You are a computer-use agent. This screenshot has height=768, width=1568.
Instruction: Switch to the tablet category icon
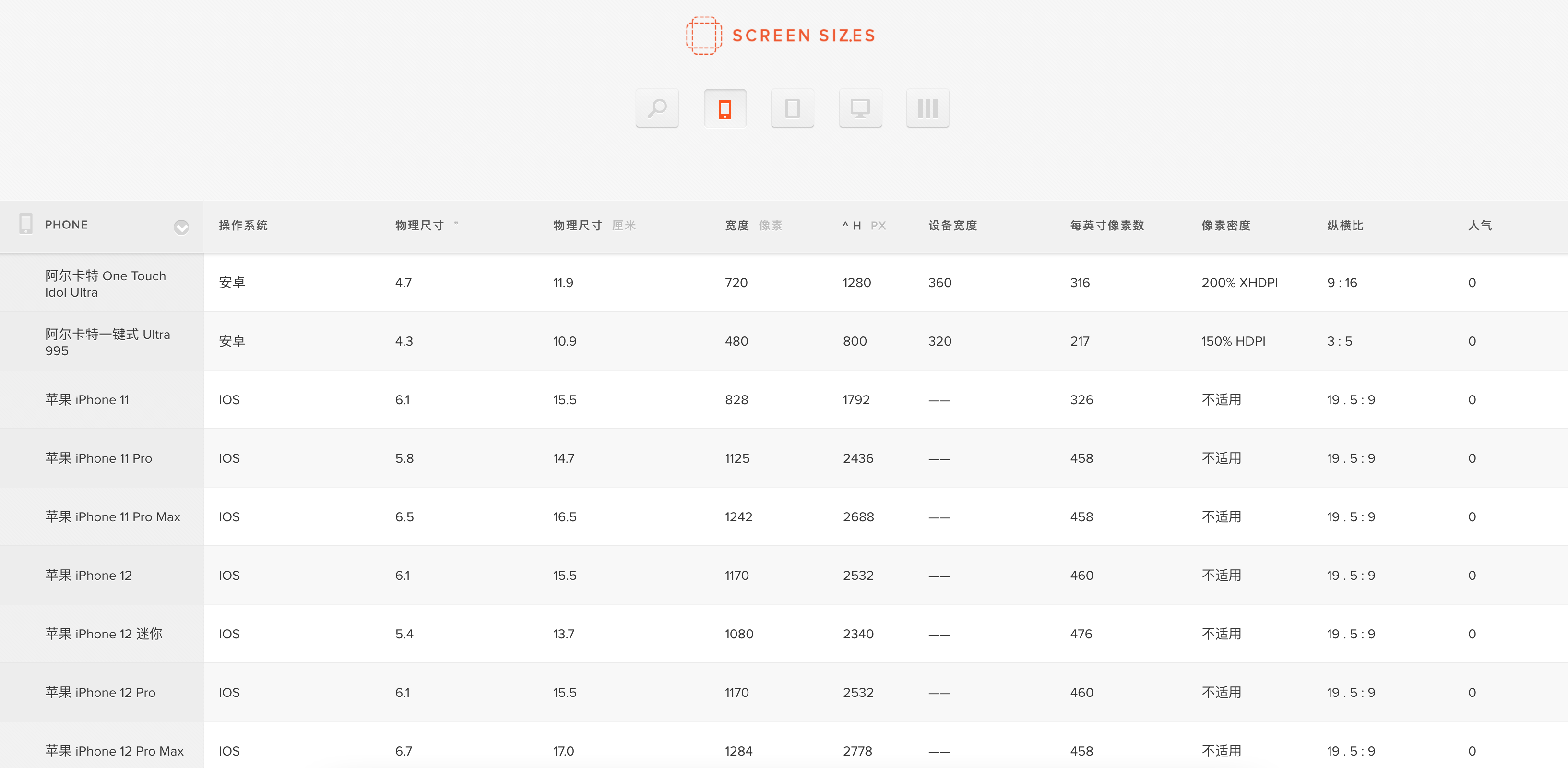click(x=792, y=108)
